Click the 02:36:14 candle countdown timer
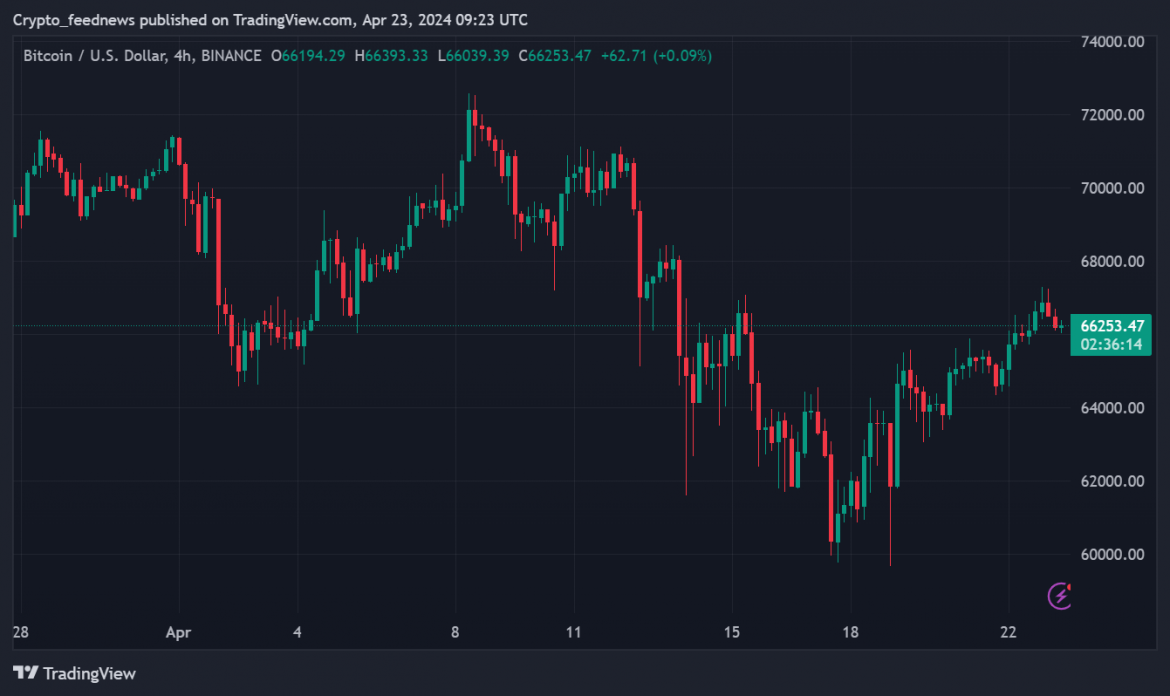This screenshot has width=1170, height=696. click(1110, 344)
